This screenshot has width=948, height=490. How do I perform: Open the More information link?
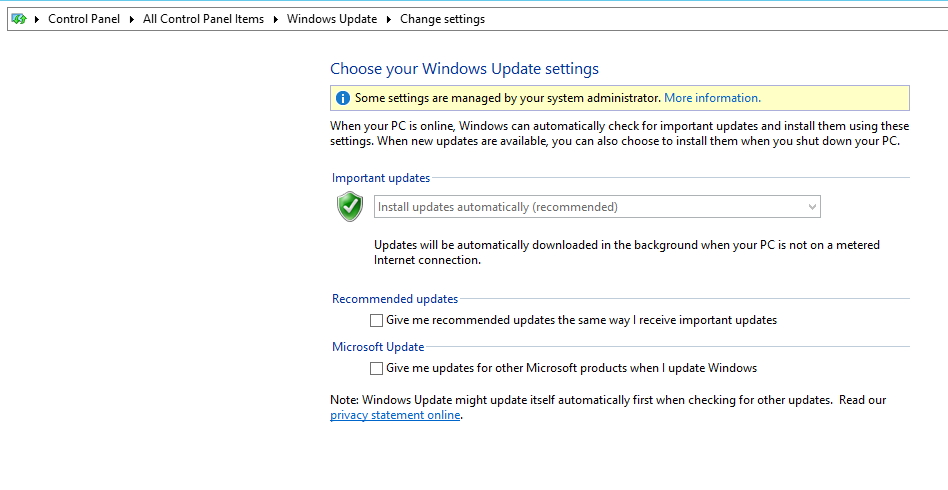(x=712, y=98)
